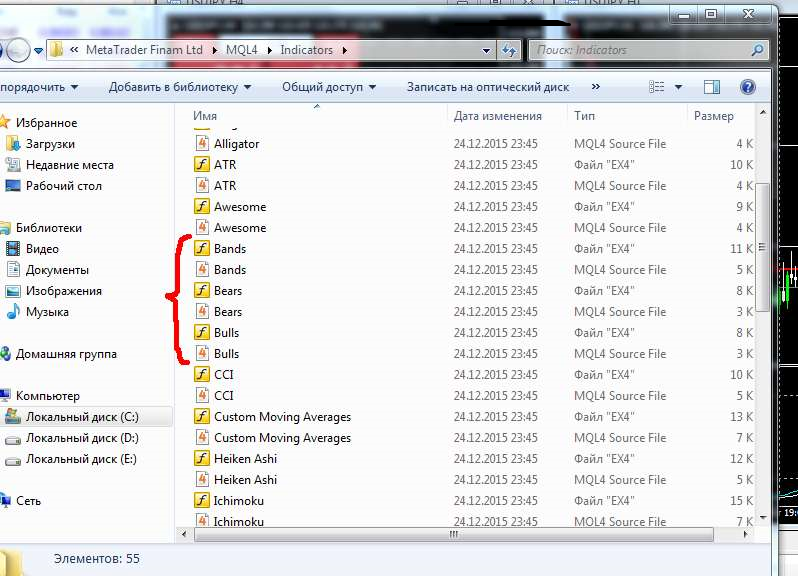The height and width of the screenshot is (576, 798).
Task: Expand the arrow after Indicators breadcrumb
Action: pos(345,50)
